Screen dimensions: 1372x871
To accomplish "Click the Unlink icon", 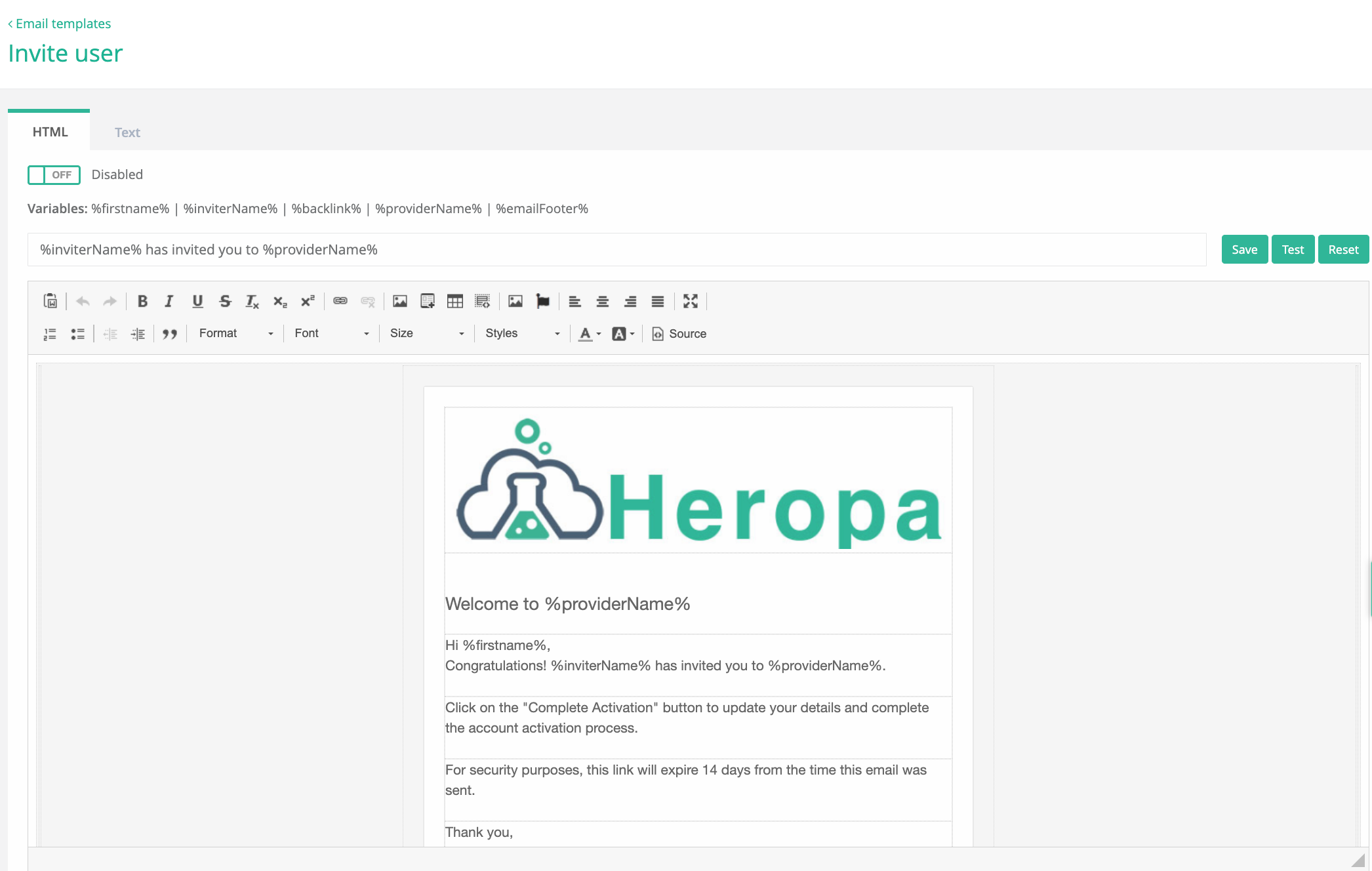I will click(x=368, y=301).
